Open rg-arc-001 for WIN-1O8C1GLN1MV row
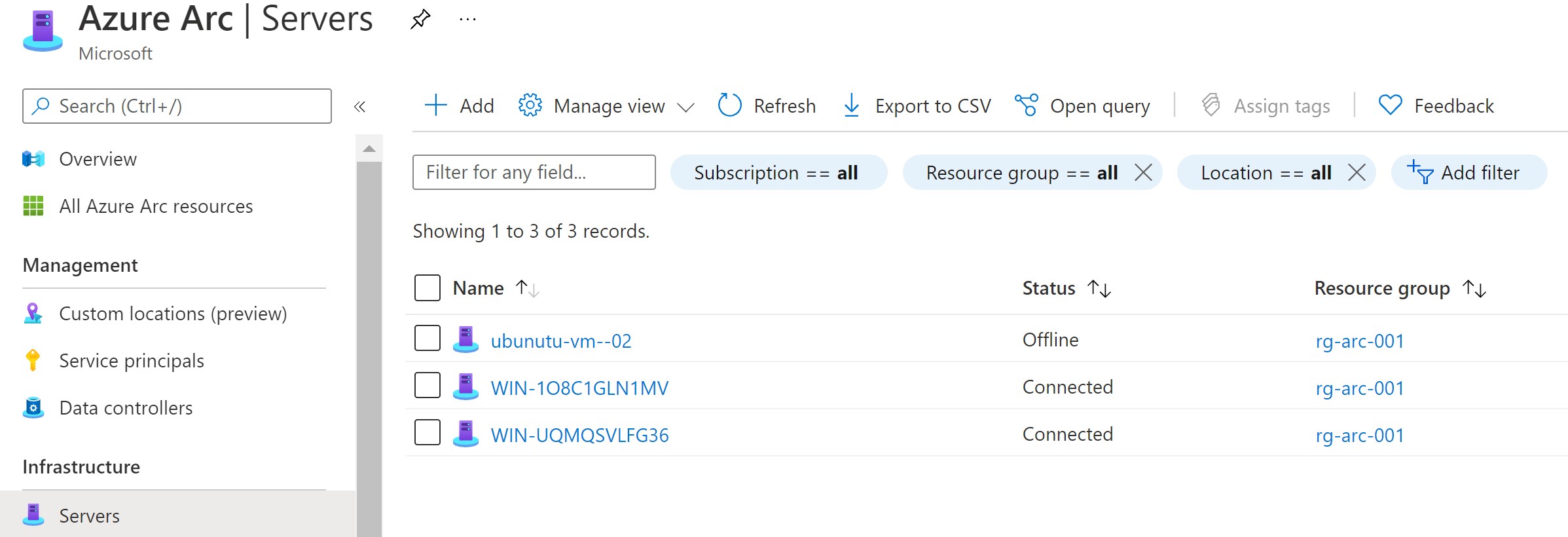The height and width of the screenshot is (537, 1568). pos(1360,388)
